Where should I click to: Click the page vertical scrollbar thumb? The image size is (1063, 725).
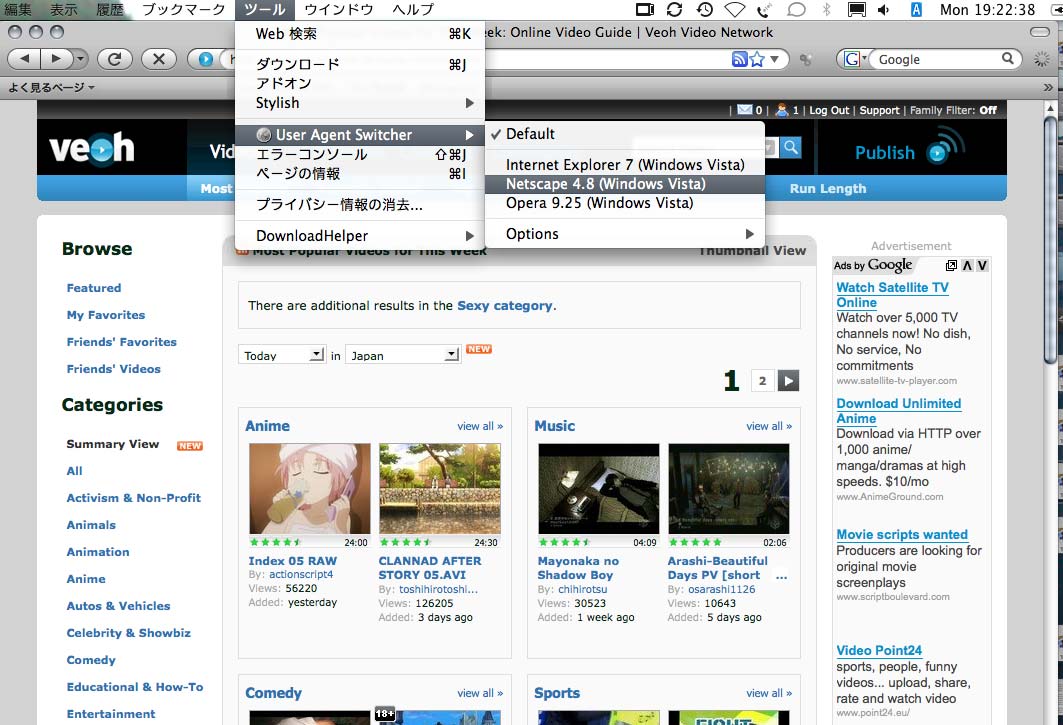1050,241
